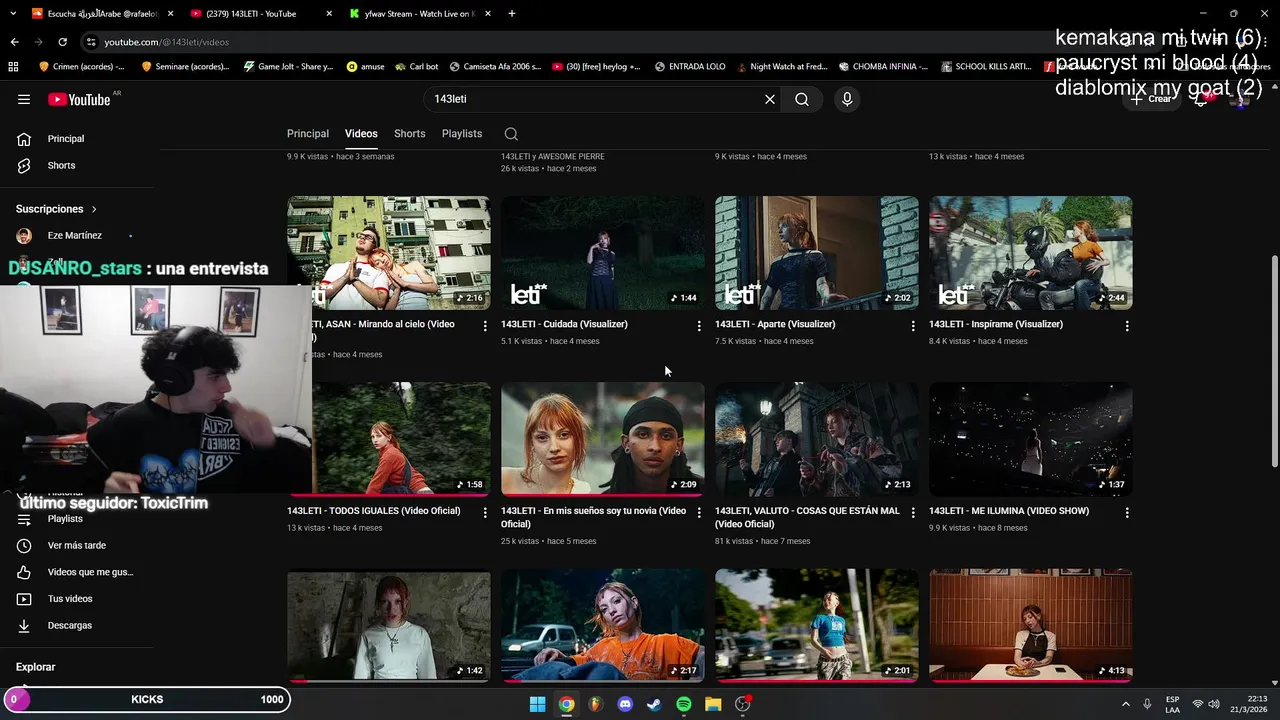This screenshot has height=720, width=1280.
Task: Go back with the browser arrow
Action: 14,42
